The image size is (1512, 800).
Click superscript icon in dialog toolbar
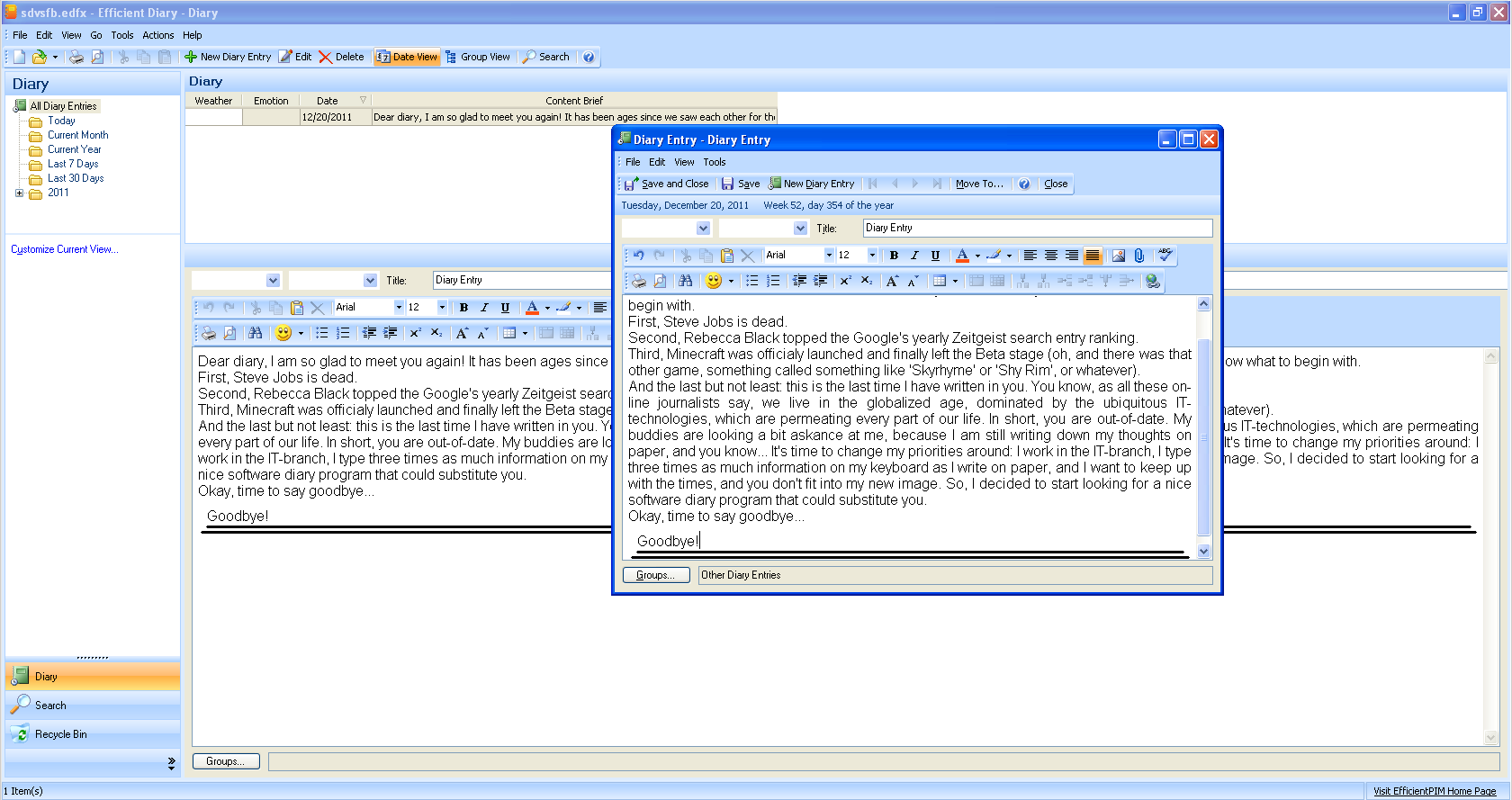point(846,281)
